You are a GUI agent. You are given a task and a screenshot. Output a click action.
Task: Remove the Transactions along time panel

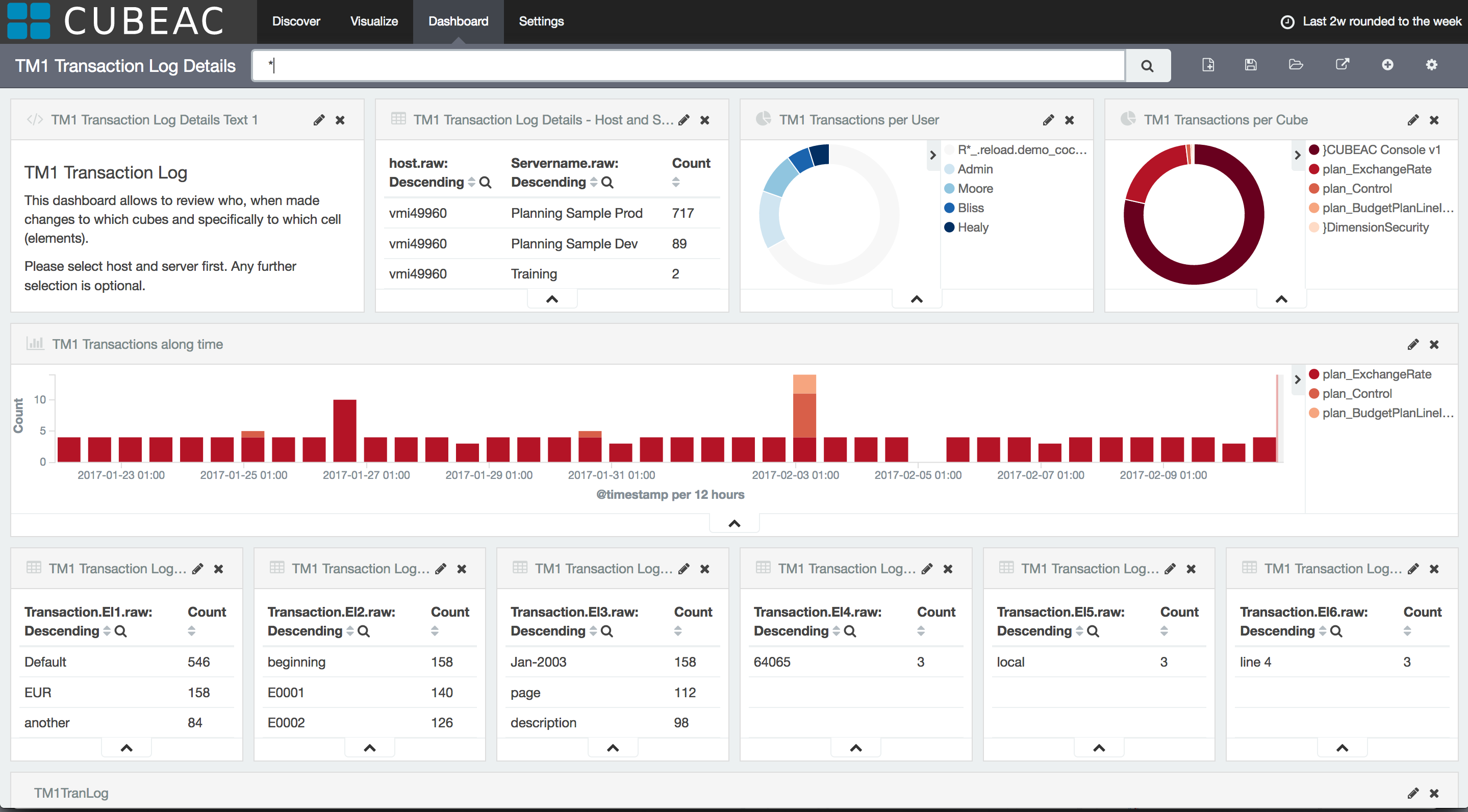pos(1434,345)
